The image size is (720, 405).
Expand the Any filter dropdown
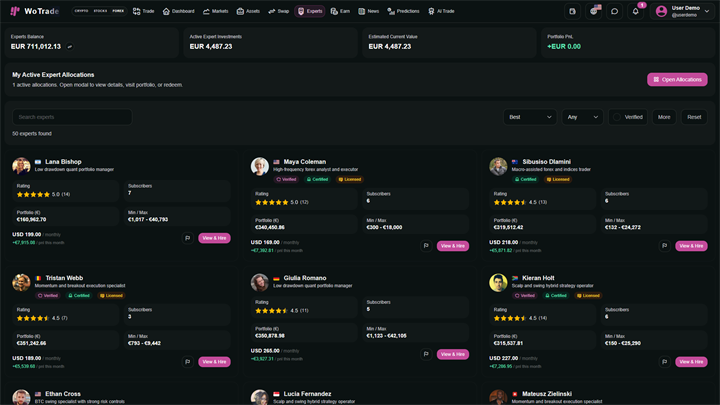(x=582, y=117)
